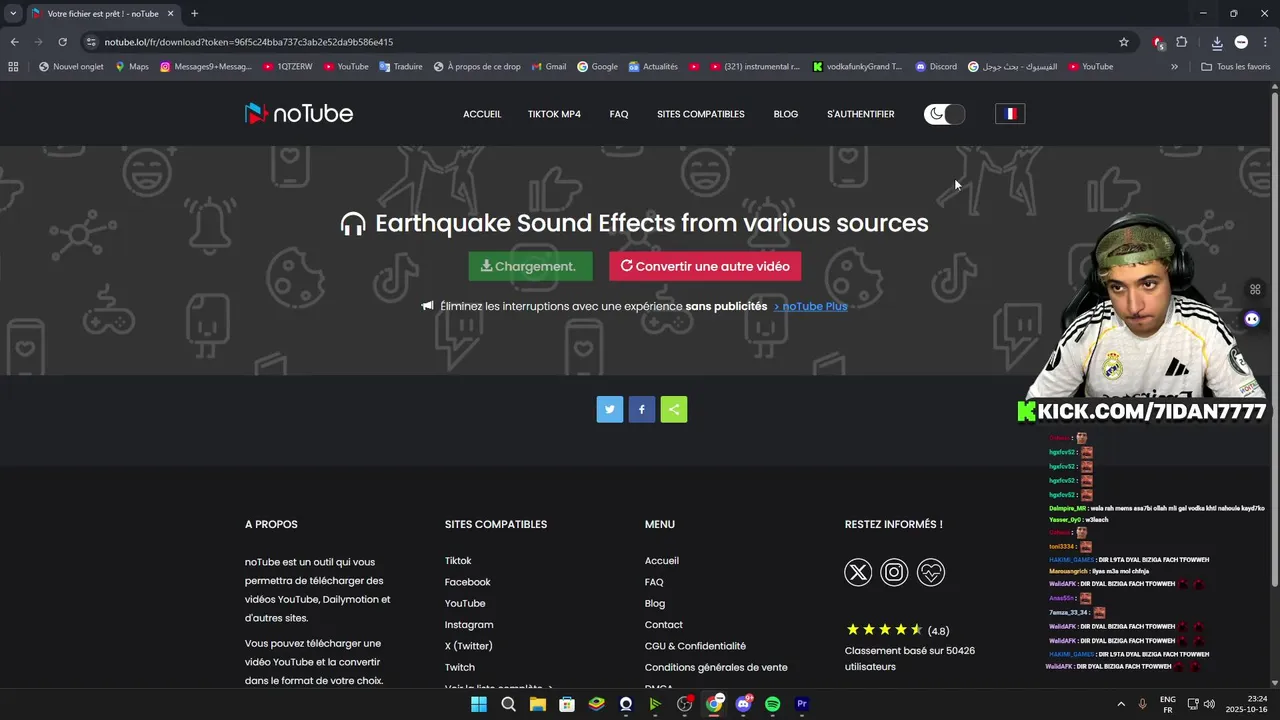Open Chrome extensions puzzle icon
Screen dimensions: 1280x720
click(x=1182, y=42)
